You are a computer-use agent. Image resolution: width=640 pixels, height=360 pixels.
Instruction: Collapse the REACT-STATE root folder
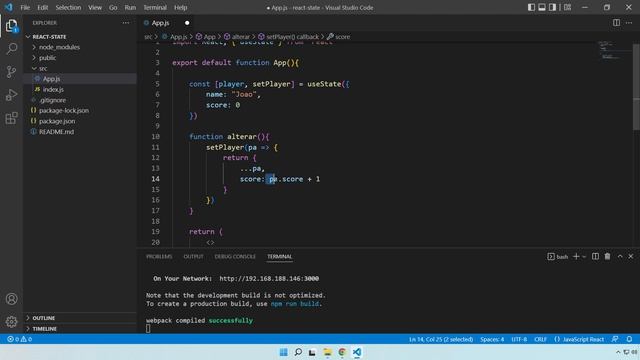click(81, 37)
